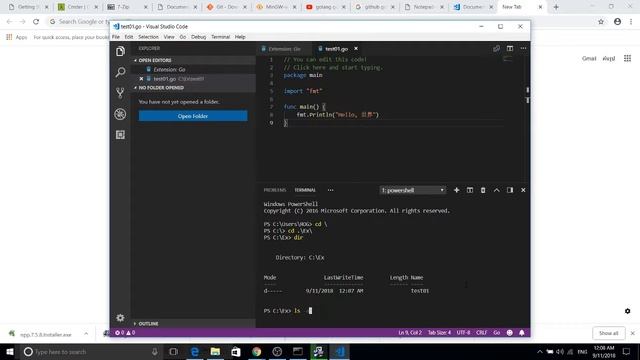Close the terminal panel
The width and height of the screenshot is (640, 360).
click(523, 190)
